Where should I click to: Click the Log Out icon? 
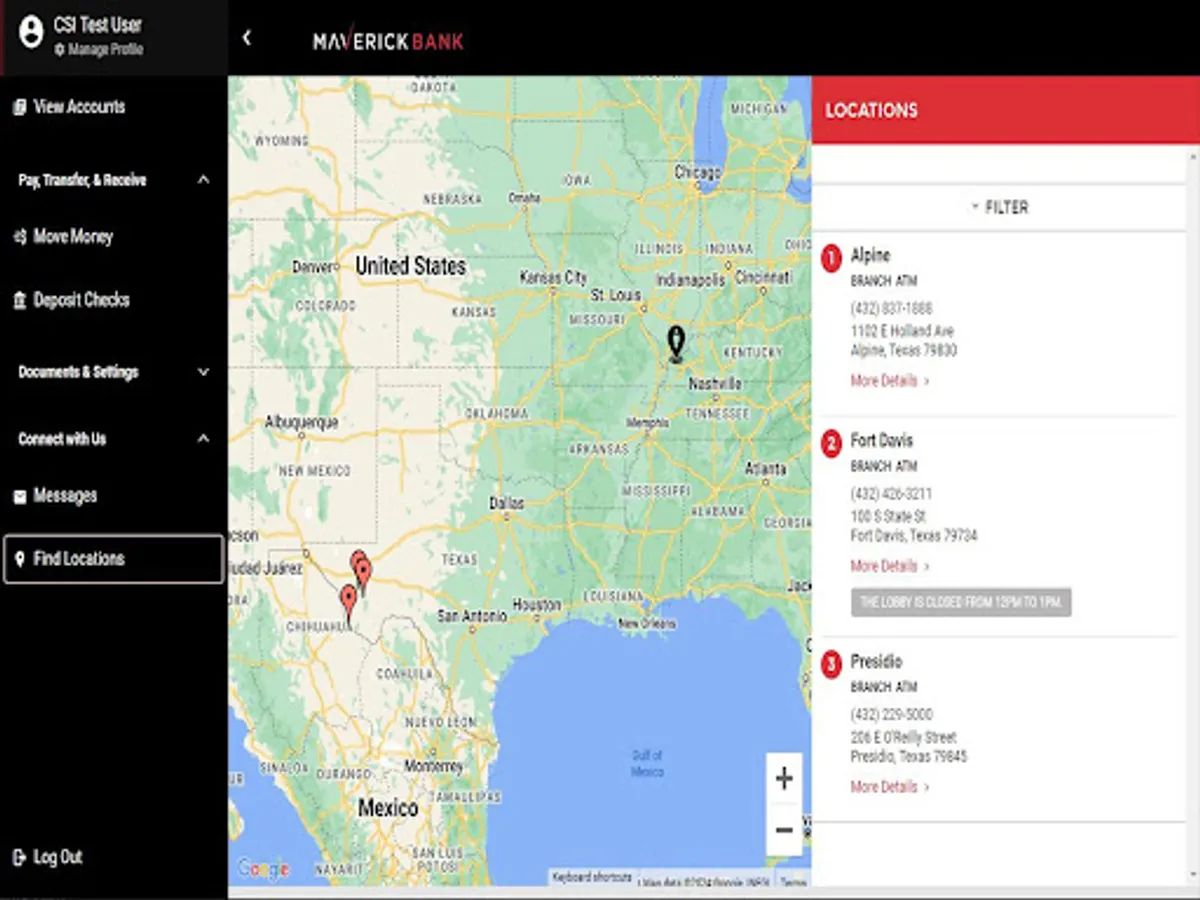[x=19, y=857]
